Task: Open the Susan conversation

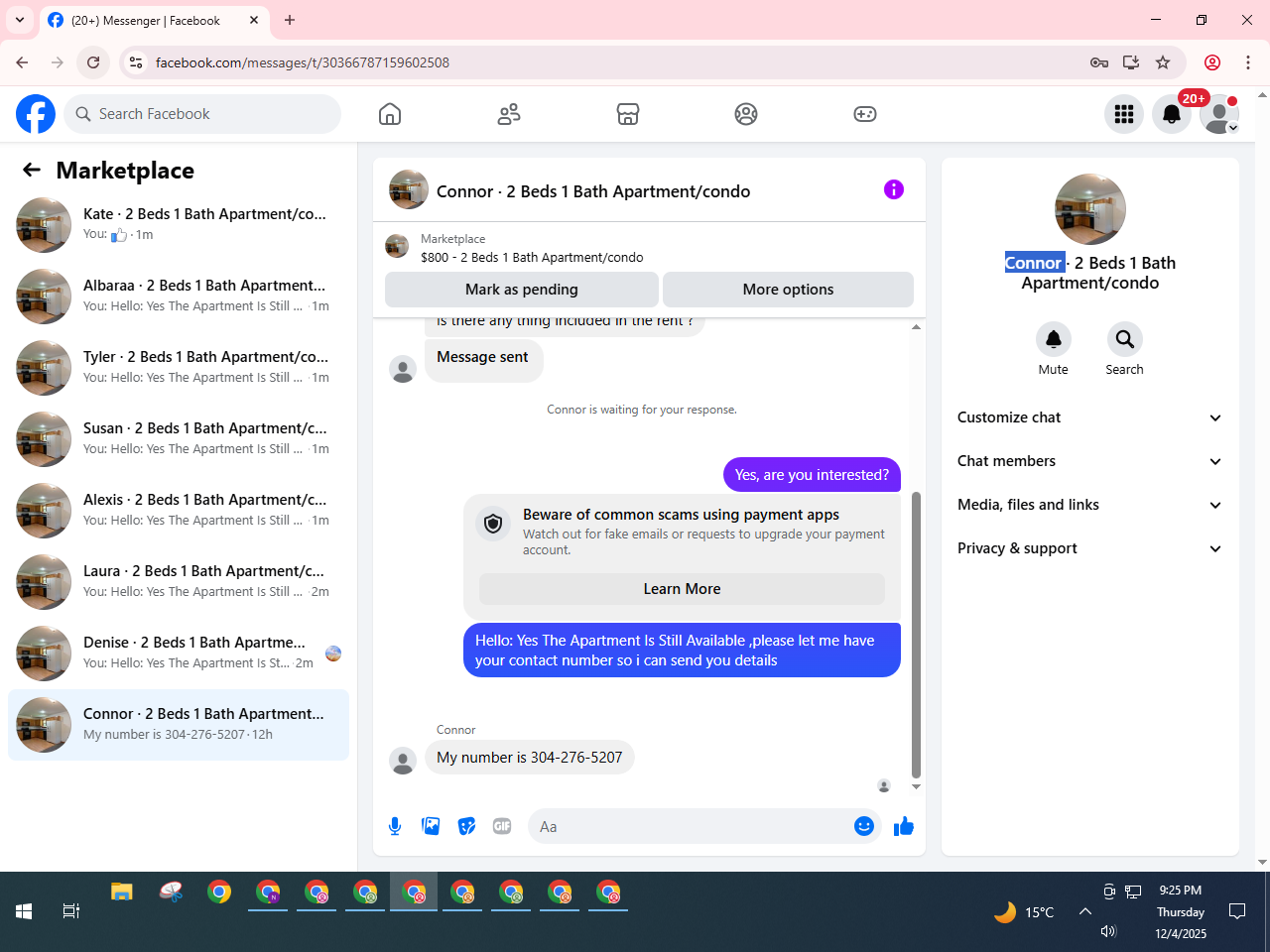Action: coord(179,439)
